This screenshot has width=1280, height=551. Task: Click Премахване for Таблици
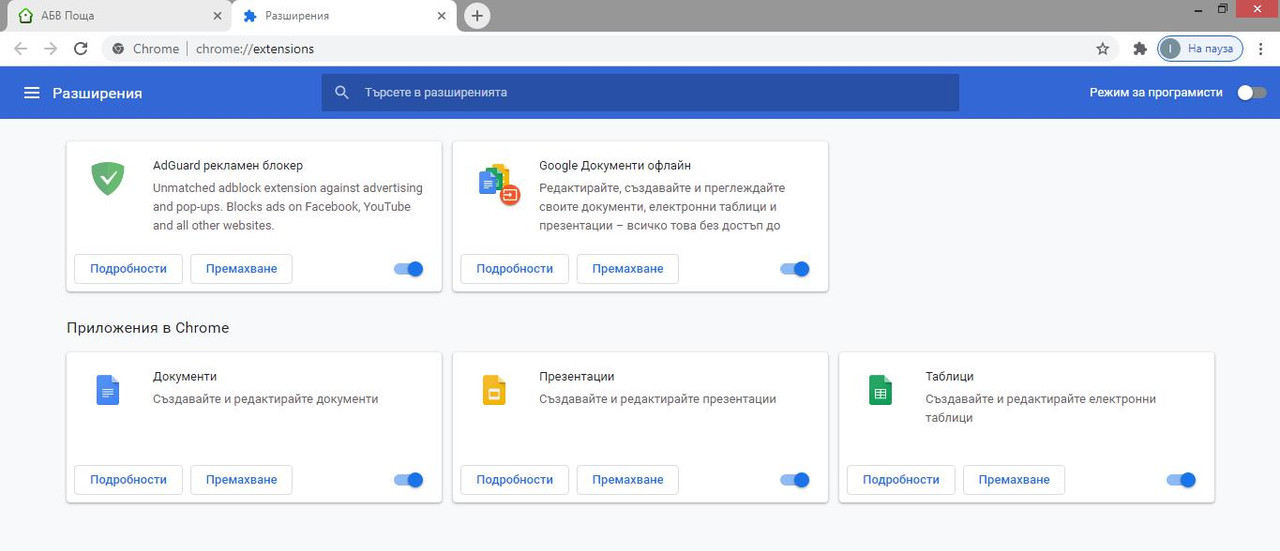tap(1014, 480)
